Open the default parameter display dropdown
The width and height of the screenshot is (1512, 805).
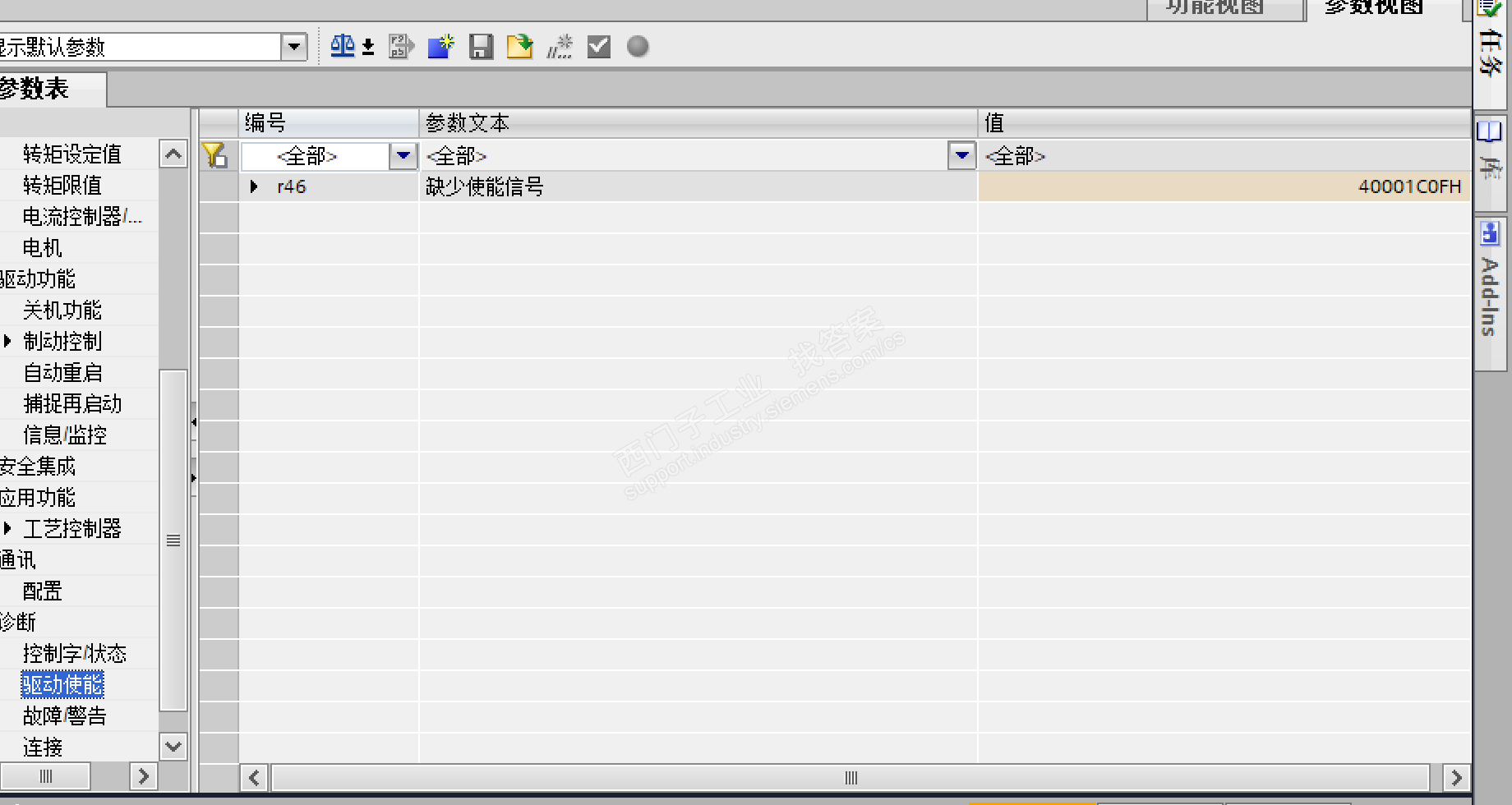[x=293, y=47]
